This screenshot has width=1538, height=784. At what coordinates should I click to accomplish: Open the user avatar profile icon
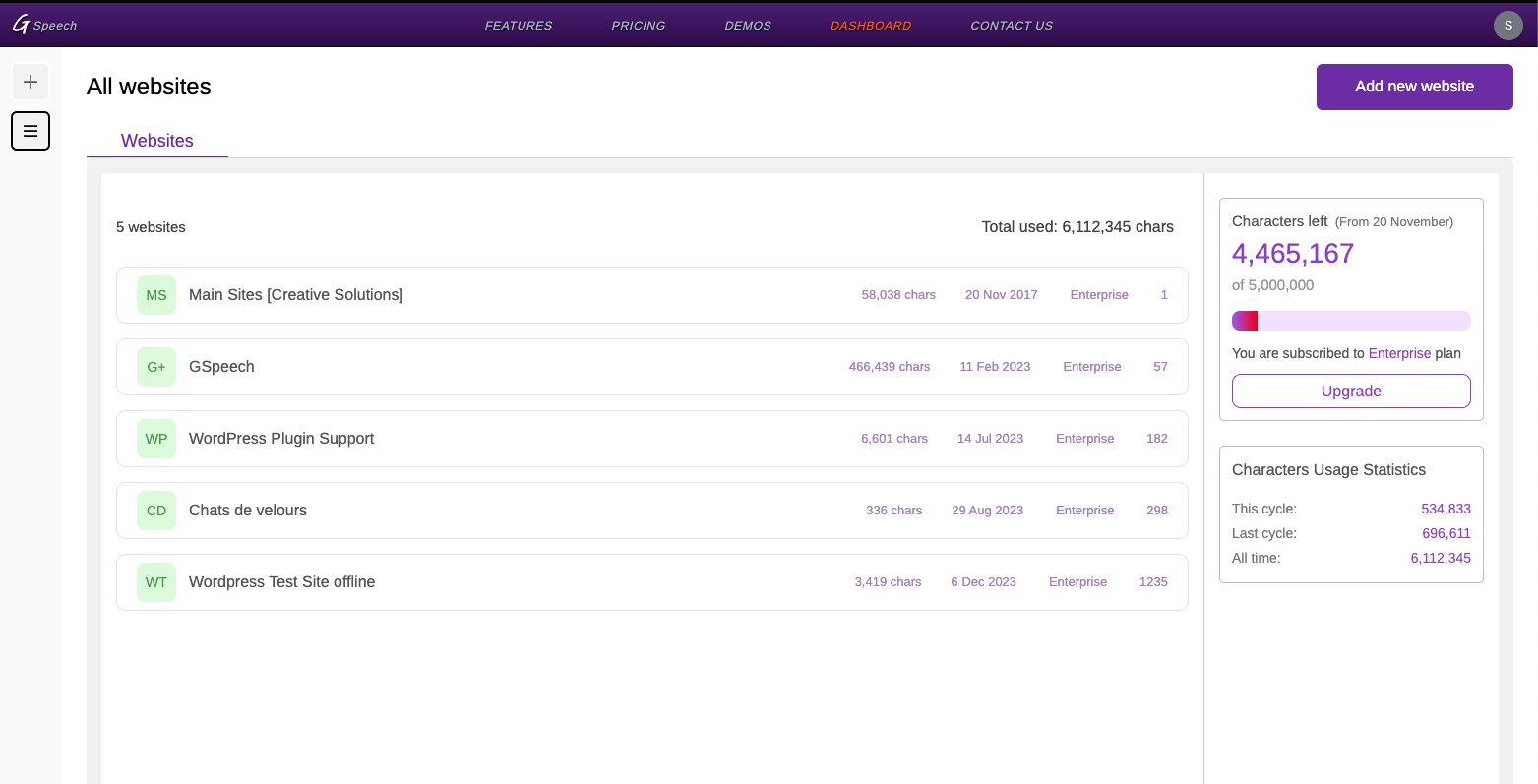pyautogui.click(x=1507, y=26)
